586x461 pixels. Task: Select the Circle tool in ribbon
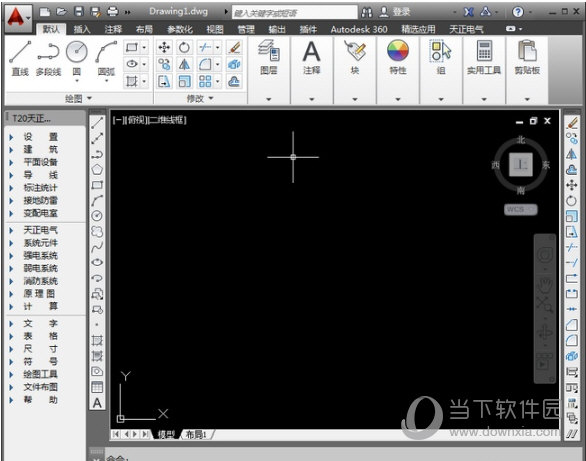pos(77,60)
